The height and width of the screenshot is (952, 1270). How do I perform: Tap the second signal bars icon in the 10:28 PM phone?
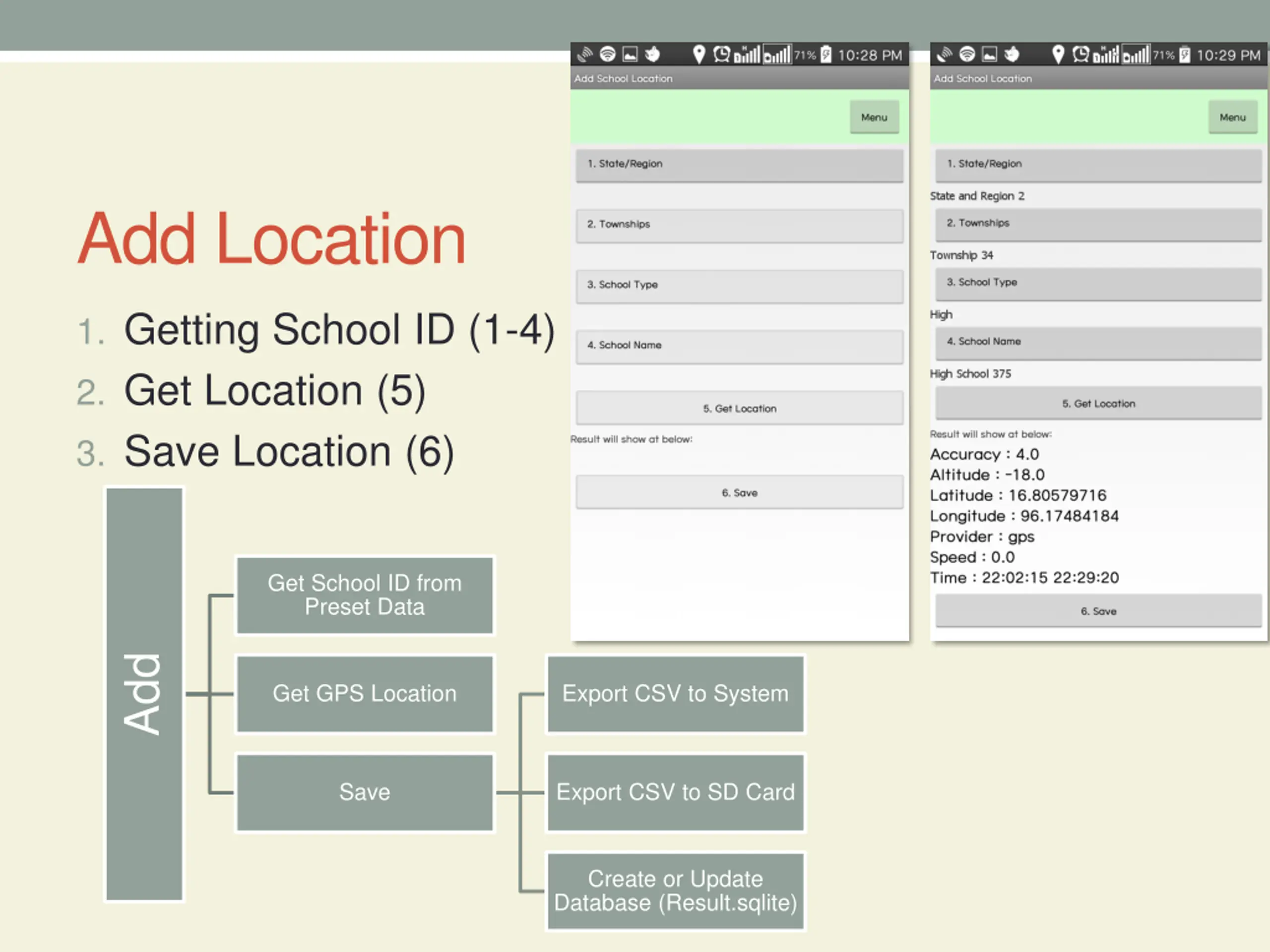[x=777, y=55]
